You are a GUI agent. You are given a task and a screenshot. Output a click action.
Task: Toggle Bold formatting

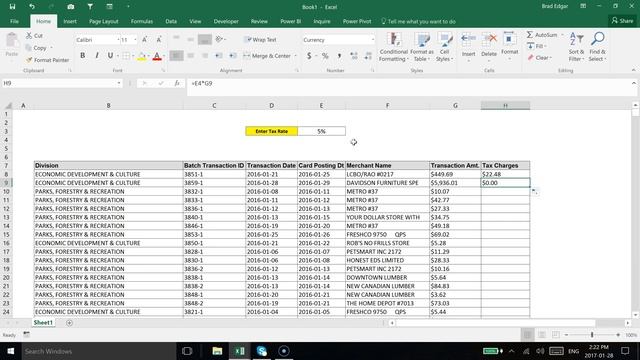tap(82, 55)
